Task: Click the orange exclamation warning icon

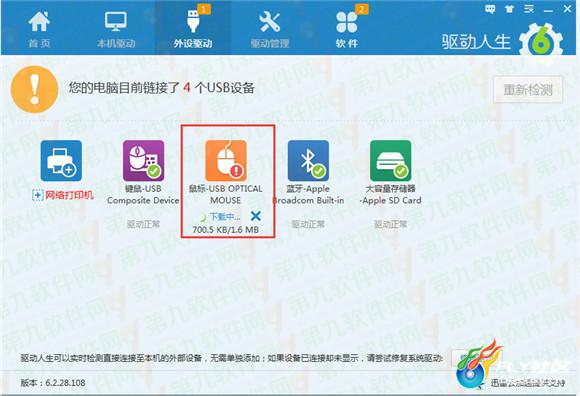Action: [x=34, y=89]
